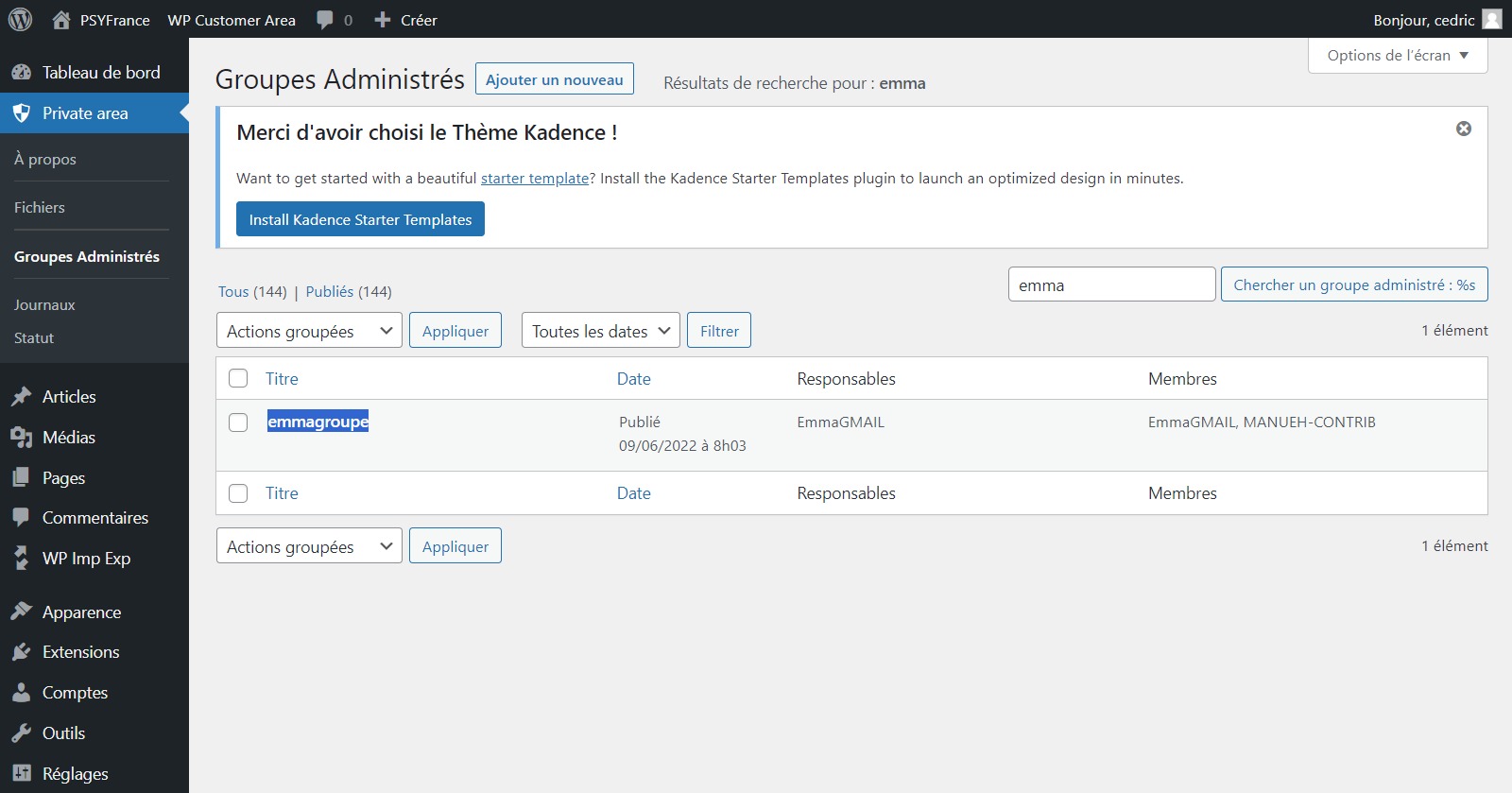Expand Options de l'écran panel
The height and width of the screenshot is (793, 1512).
point(1397,56)
